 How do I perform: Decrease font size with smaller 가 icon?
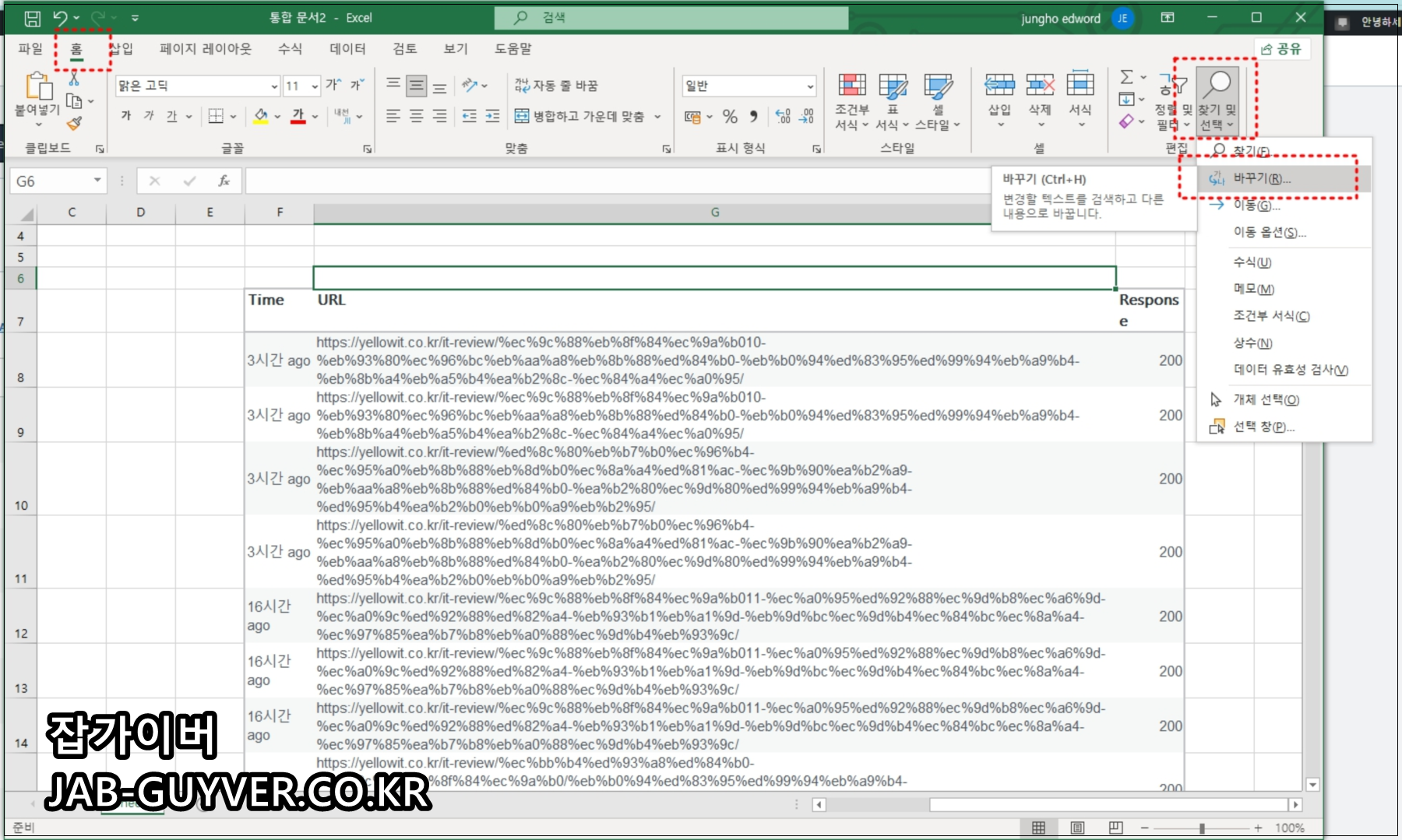(357, 85)
